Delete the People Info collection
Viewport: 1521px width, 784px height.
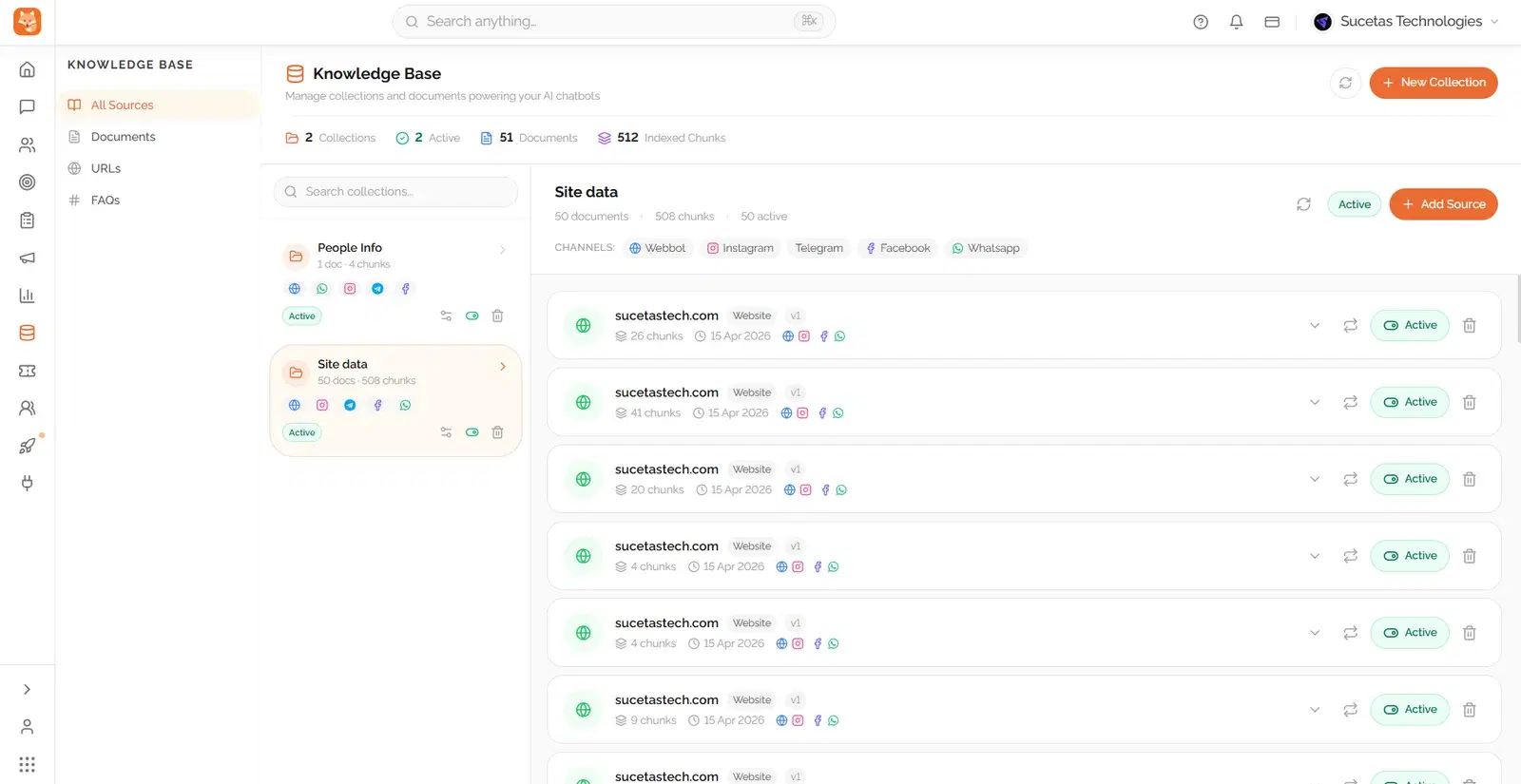click(x=497, y=316)
